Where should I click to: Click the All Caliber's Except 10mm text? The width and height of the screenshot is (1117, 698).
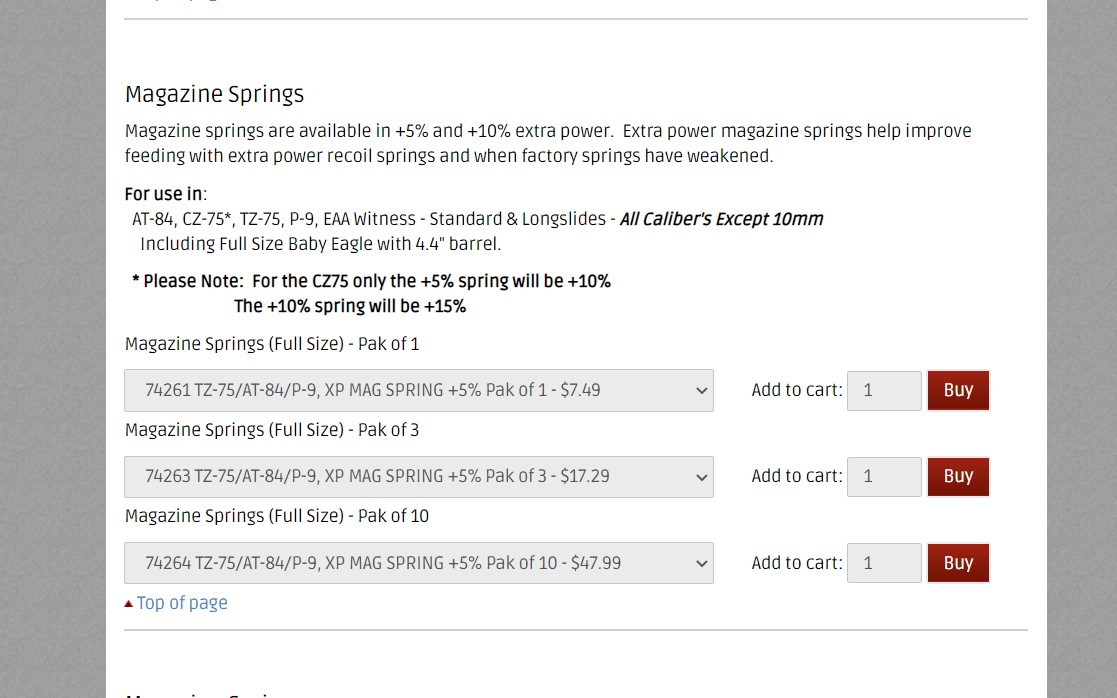coord(722,219)
